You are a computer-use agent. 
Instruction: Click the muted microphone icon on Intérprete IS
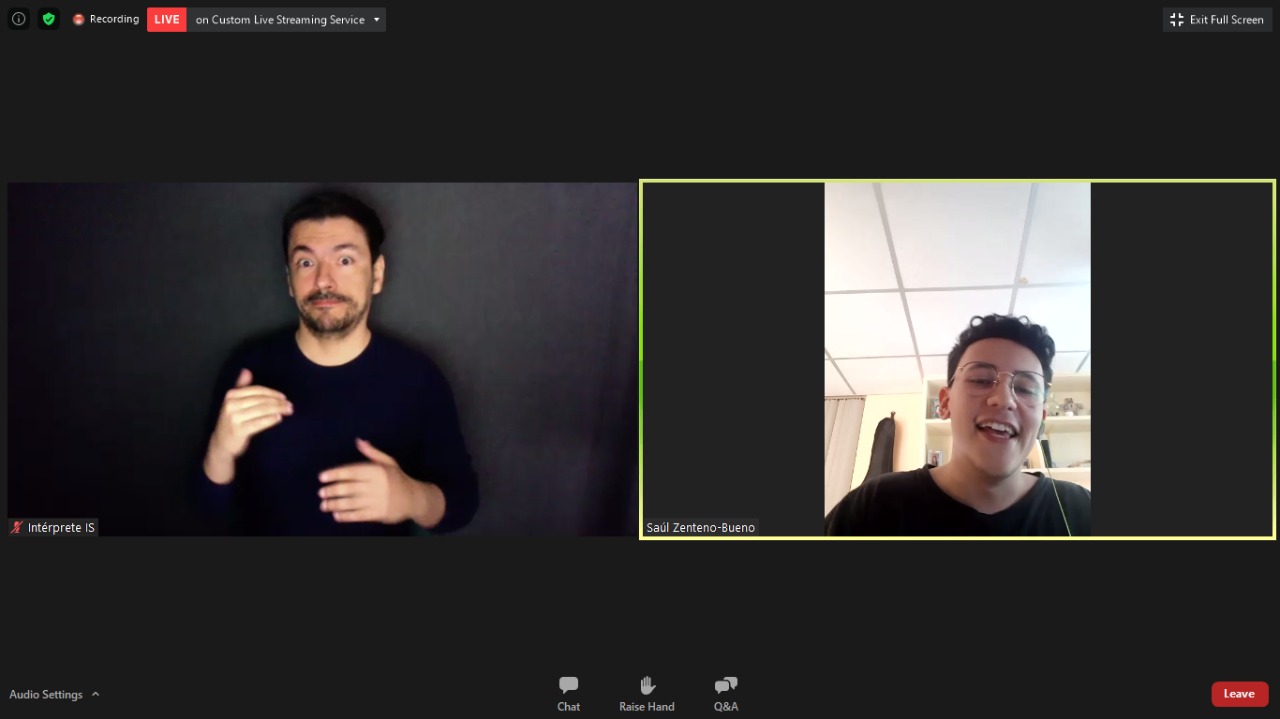tap(17, 527)
